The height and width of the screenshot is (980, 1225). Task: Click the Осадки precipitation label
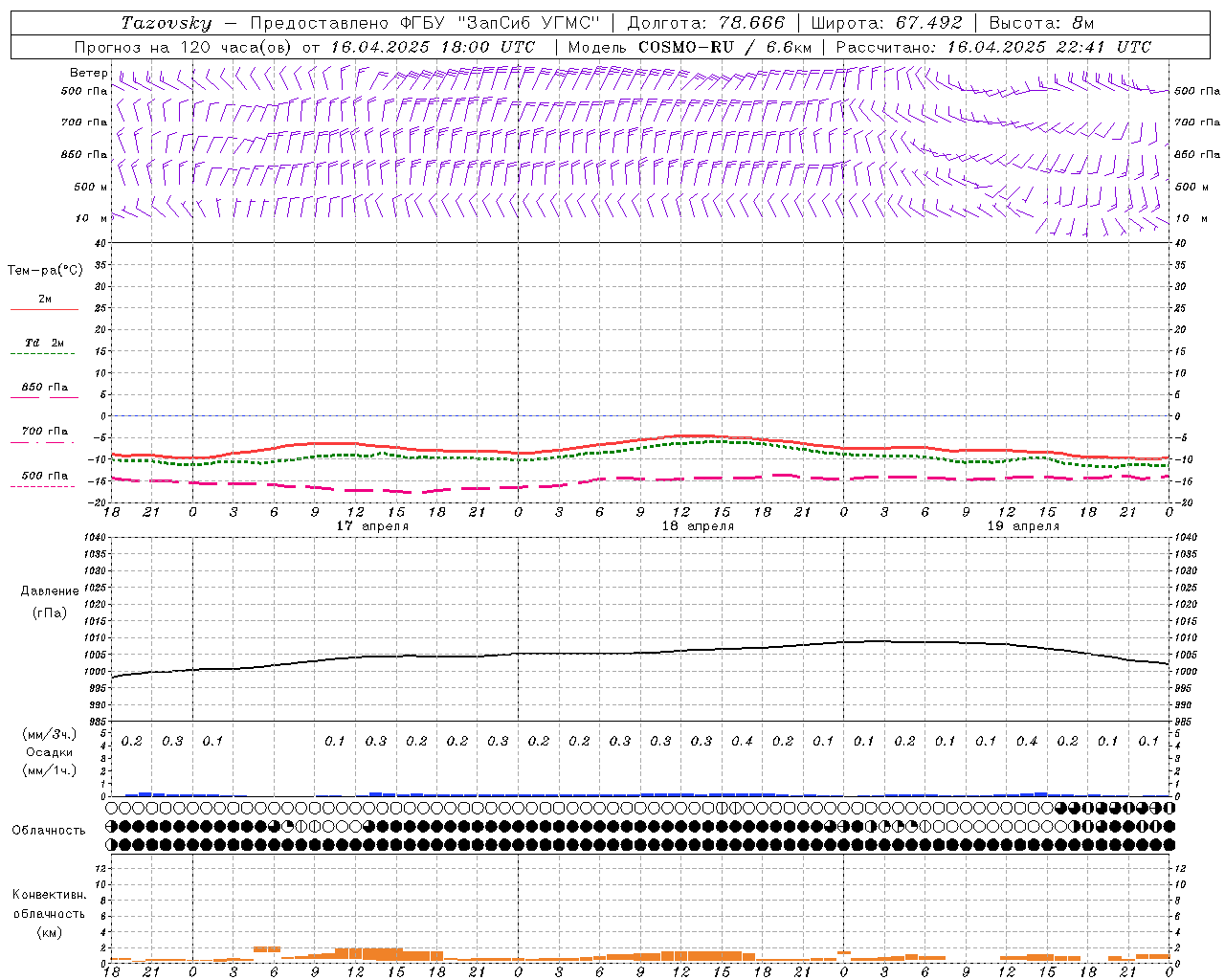49,752
